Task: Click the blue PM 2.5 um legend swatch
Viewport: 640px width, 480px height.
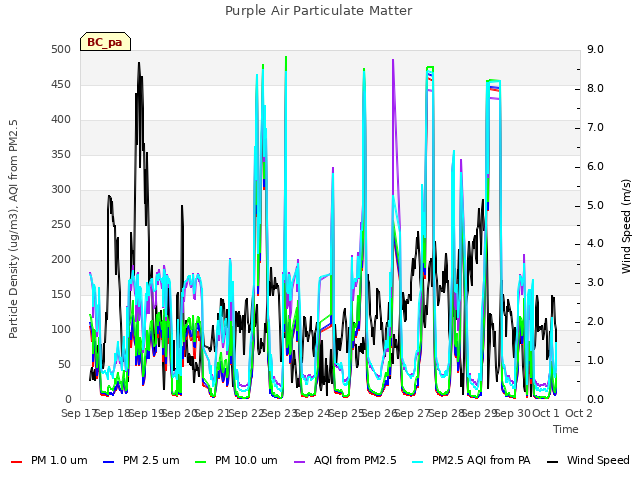Action: click(x=109, y=461)
